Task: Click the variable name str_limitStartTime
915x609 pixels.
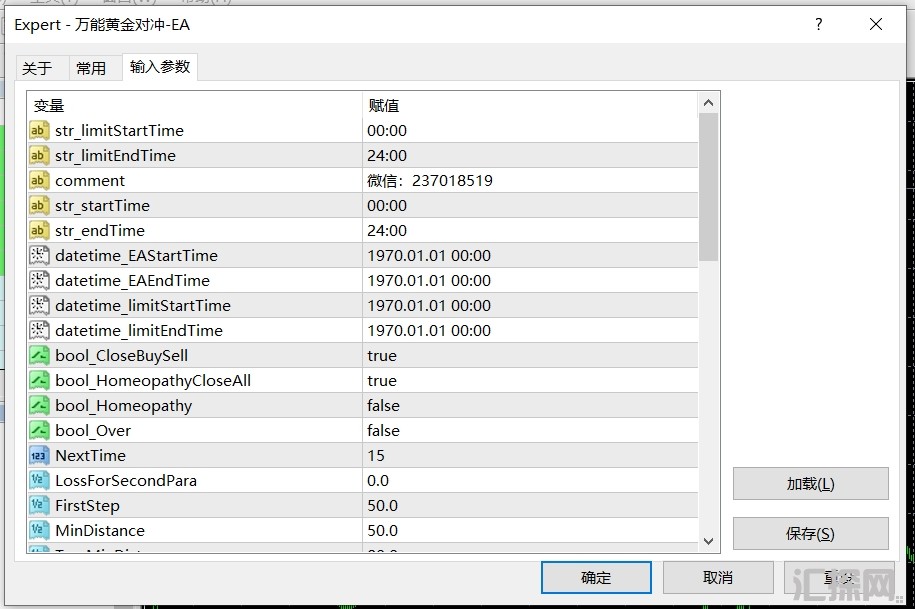Action: [x=120, y=131]
